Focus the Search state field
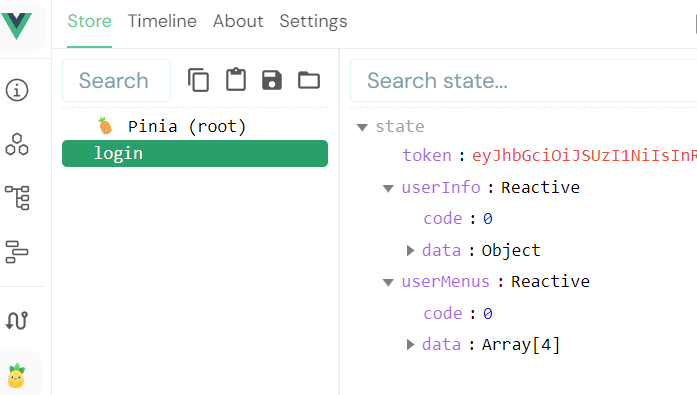 pos(523,80)
